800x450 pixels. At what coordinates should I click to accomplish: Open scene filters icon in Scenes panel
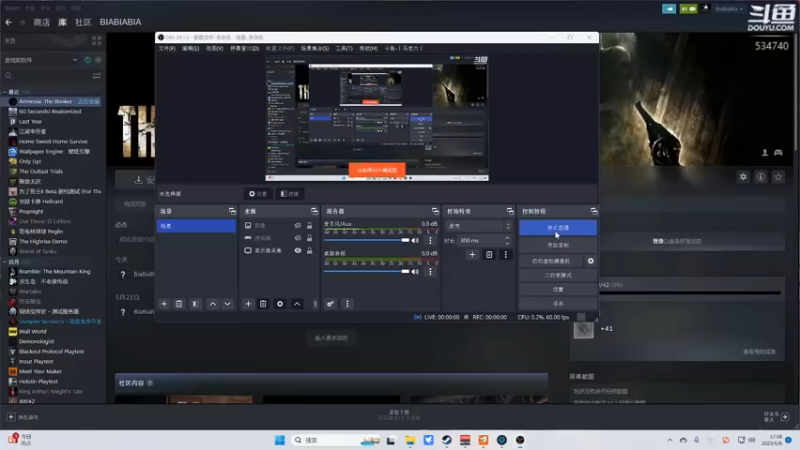click(195, 304)
